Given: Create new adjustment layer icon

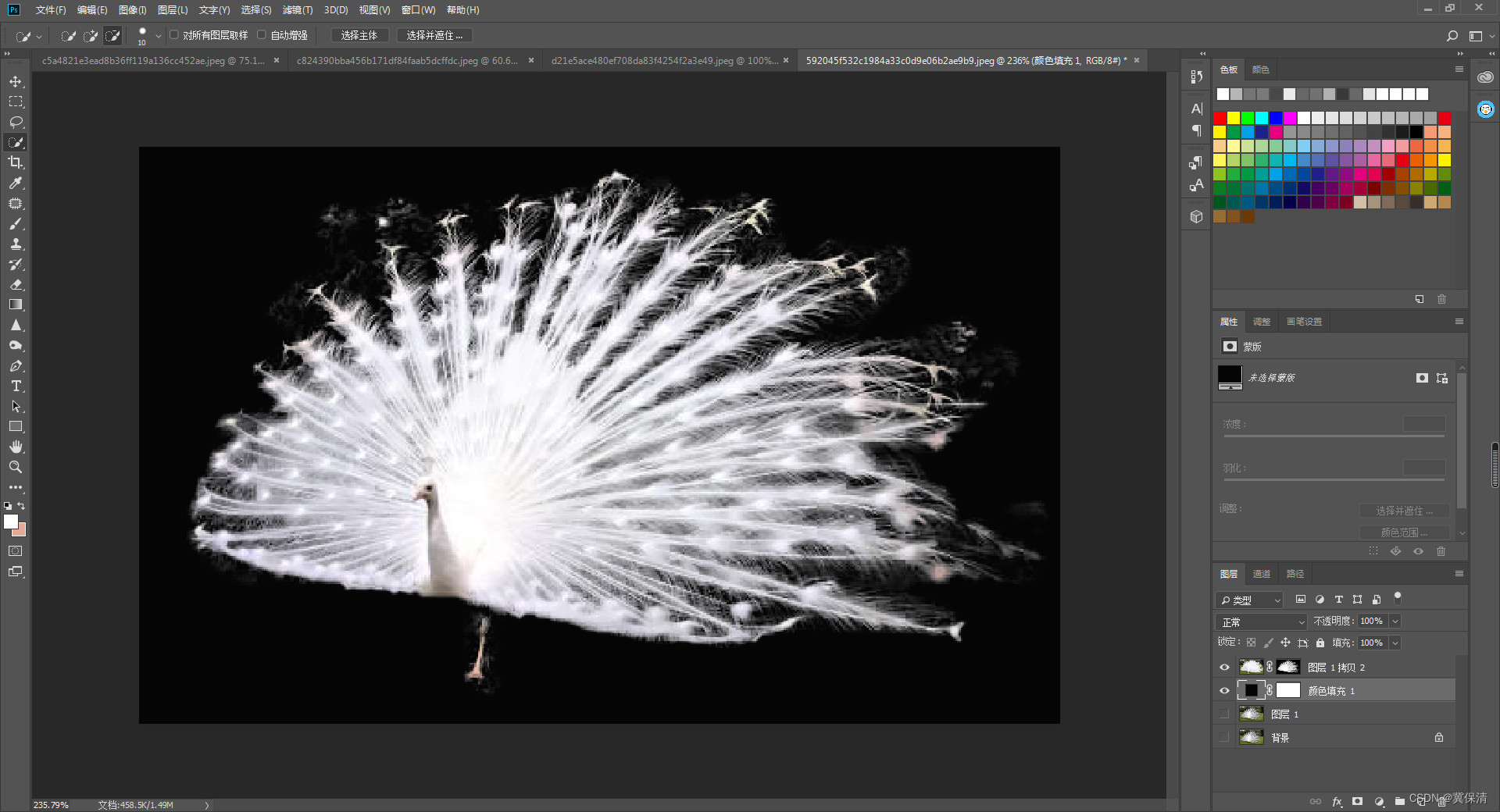Looking at the screenshot, I should [x=1379, y=801].
